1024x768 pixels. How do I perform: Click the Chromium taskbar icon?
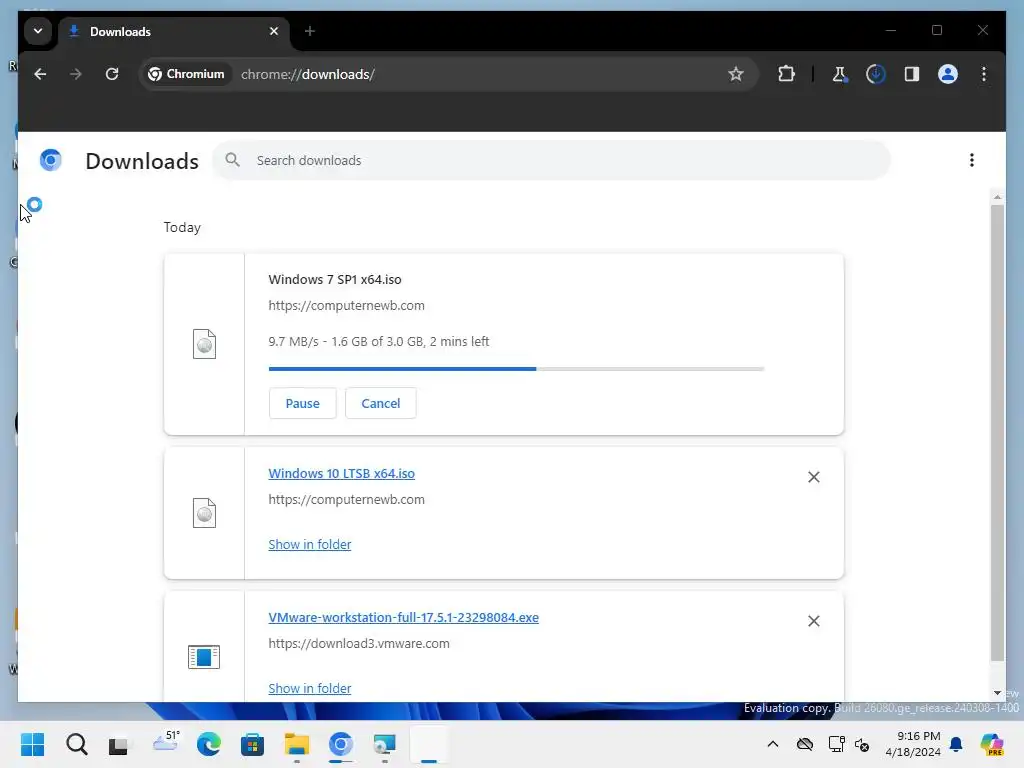coord(340,744)
